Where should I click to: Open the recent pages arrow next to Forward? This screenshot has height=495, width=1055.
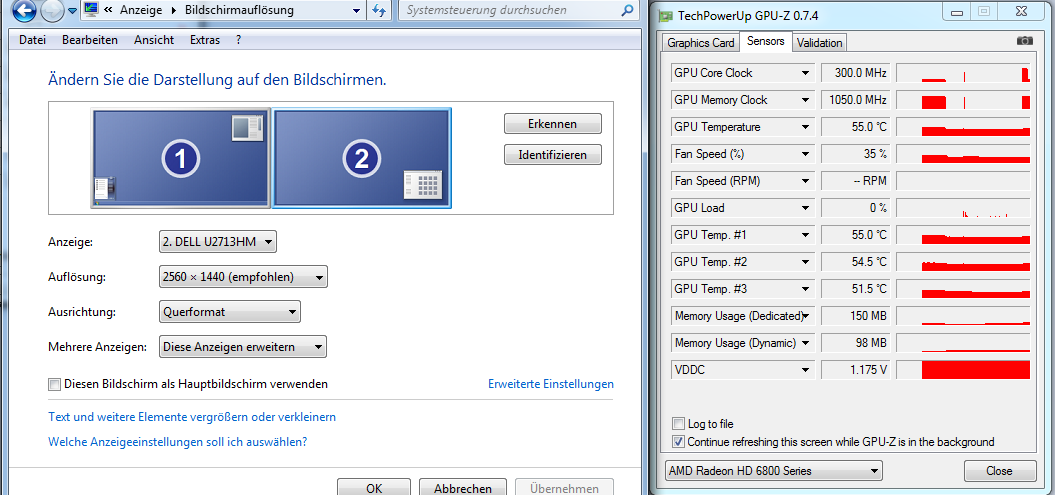coord(72,11)
